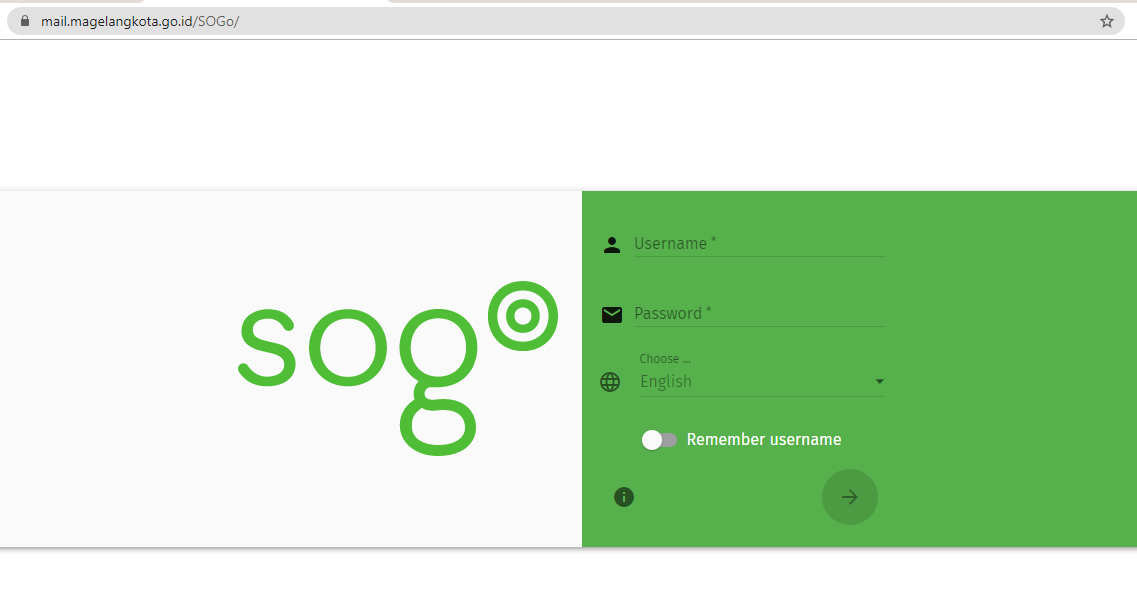Toggle the Remember username switch
The height and width of the screenshot is (597, 1137).
click(659, 440)
